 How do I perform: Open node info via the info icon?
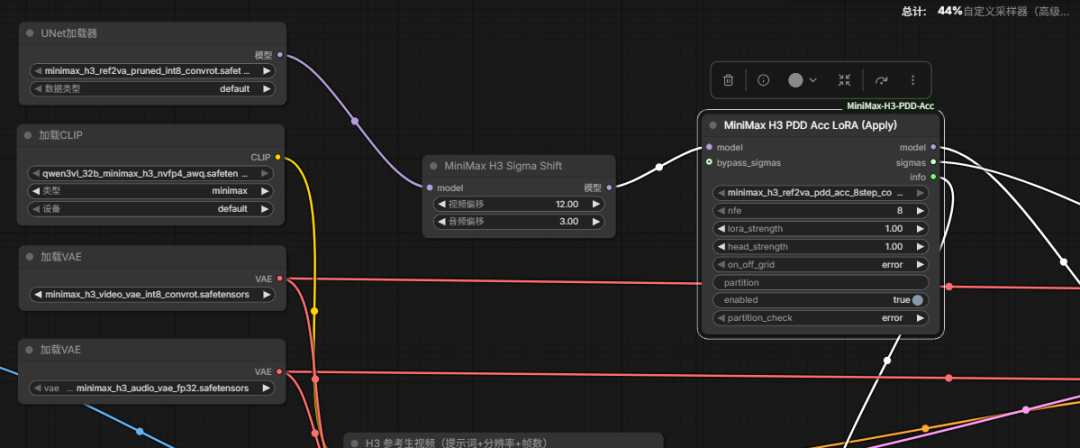pos(763,80)
